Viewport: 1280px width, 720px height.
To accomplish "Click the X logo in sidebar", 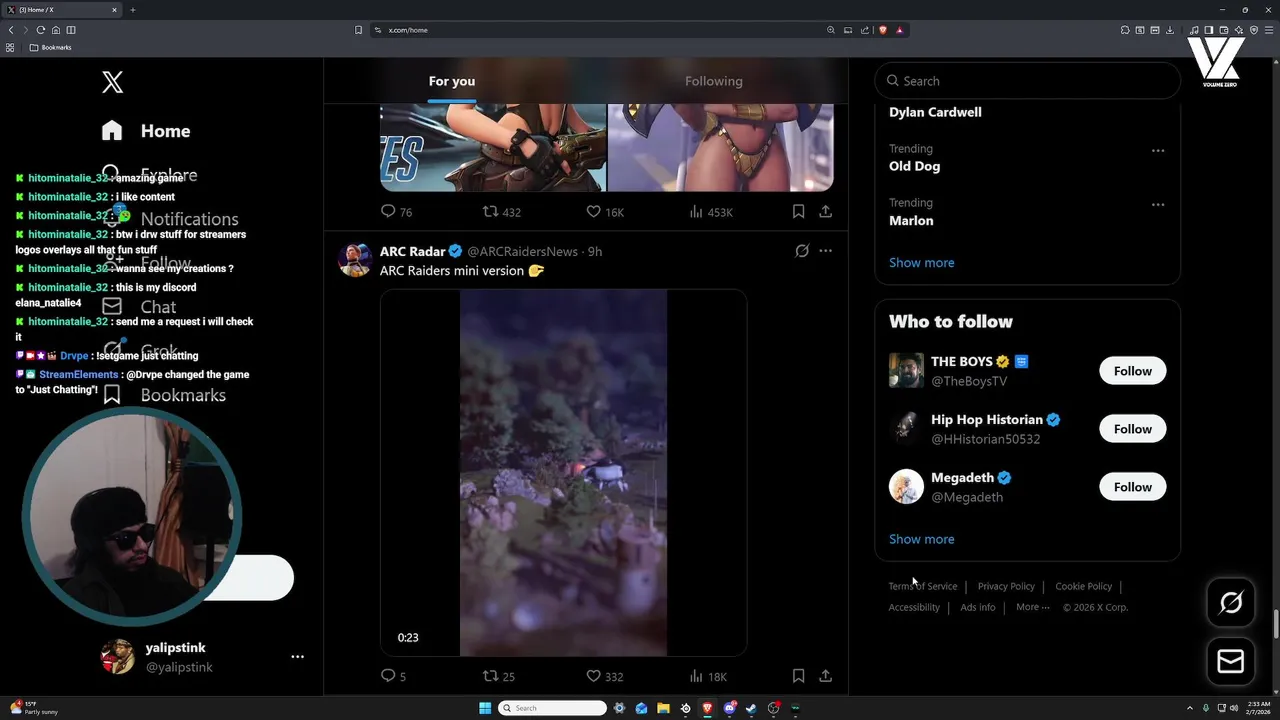I will tap(112, 82).
